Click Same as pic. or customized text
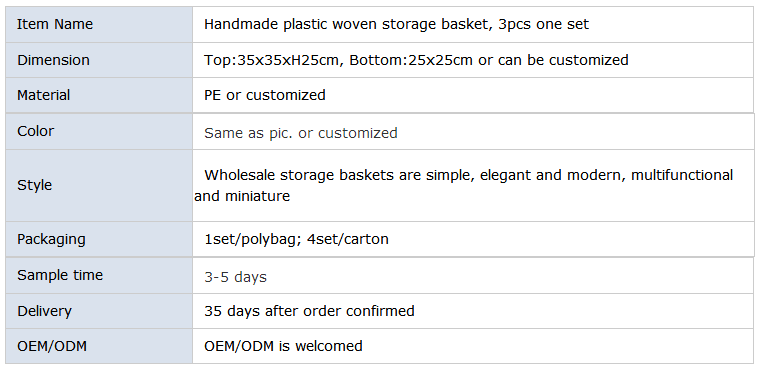 click(300, 133)
